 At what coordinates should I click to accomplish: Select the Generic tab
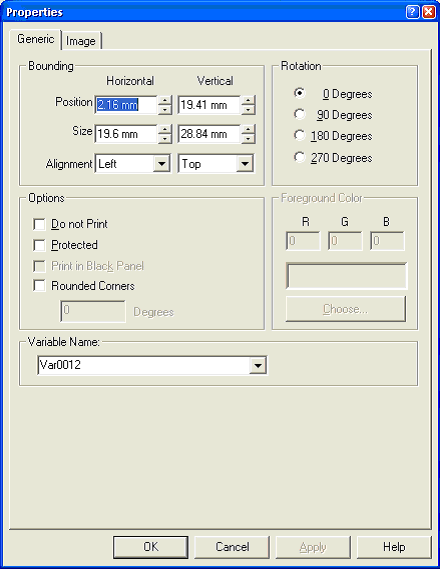(x=36, y=39)
